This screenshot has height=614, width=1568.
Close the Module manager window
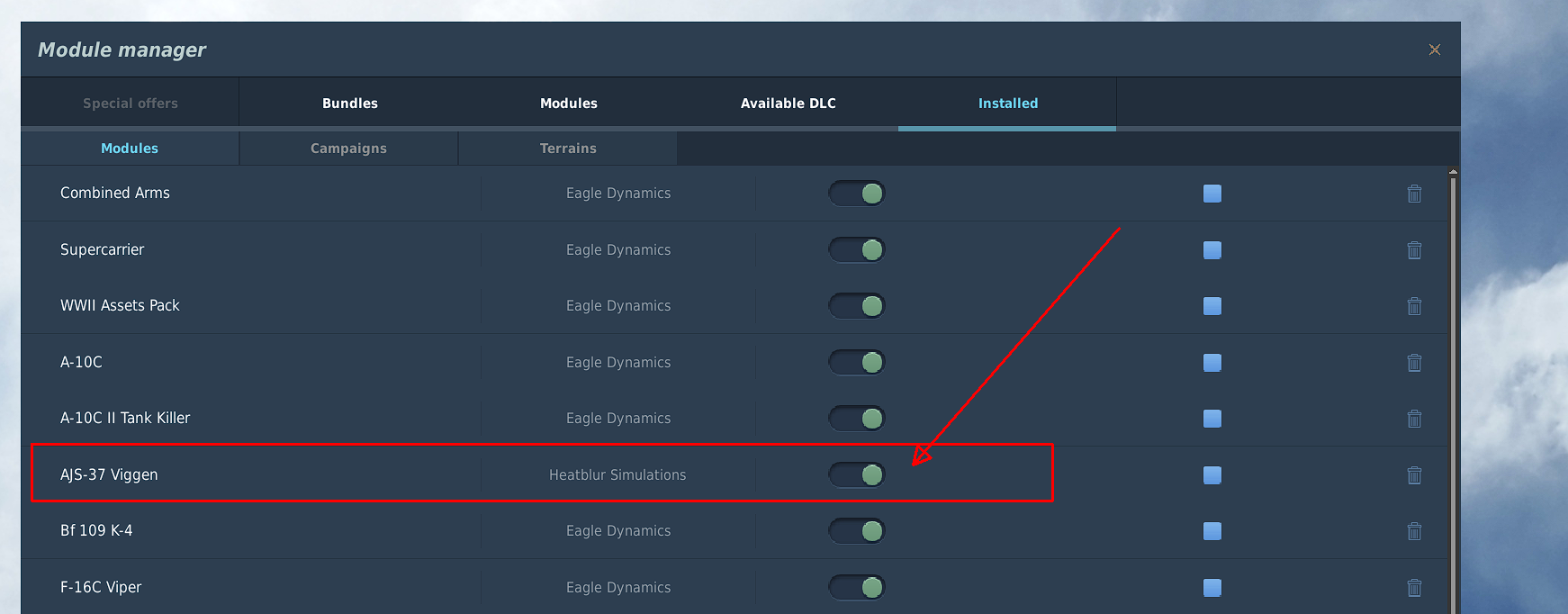click(1435, 50)
